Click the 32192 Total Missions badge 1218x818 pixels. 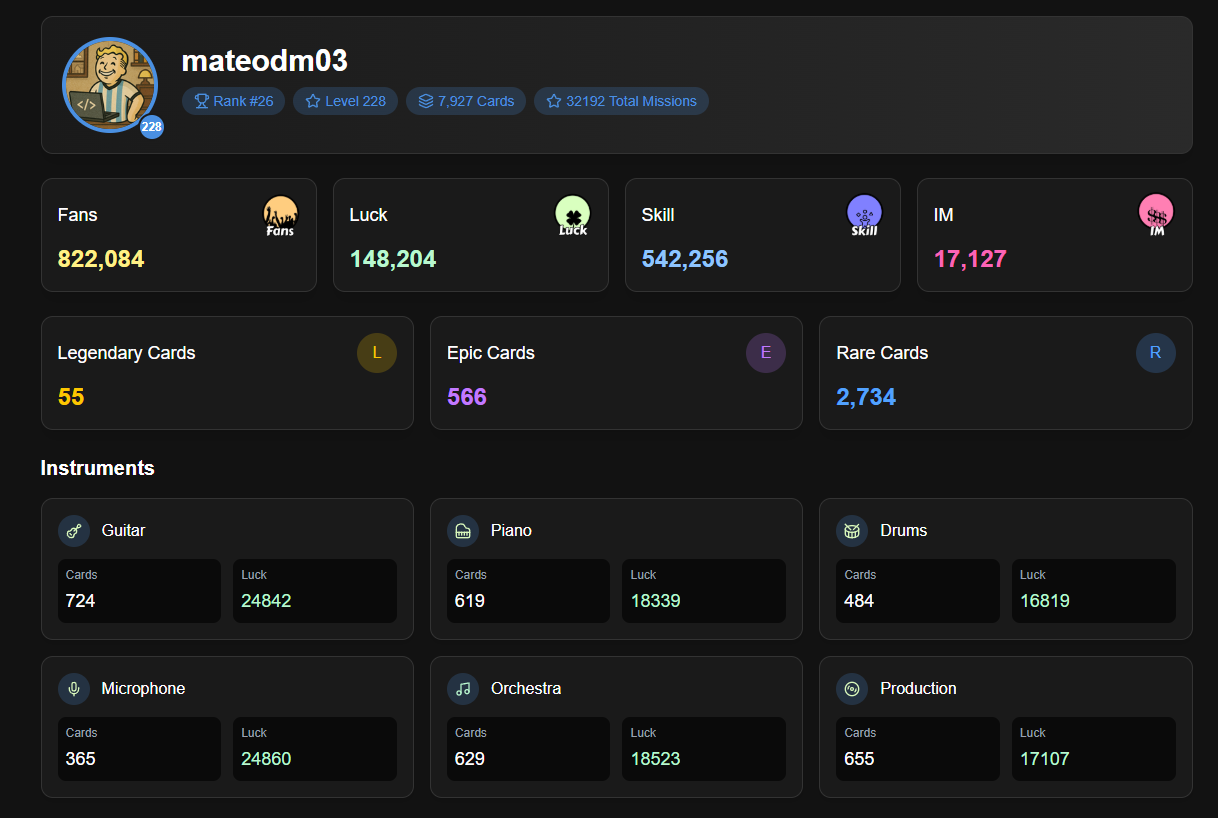(x=621, y=101)
